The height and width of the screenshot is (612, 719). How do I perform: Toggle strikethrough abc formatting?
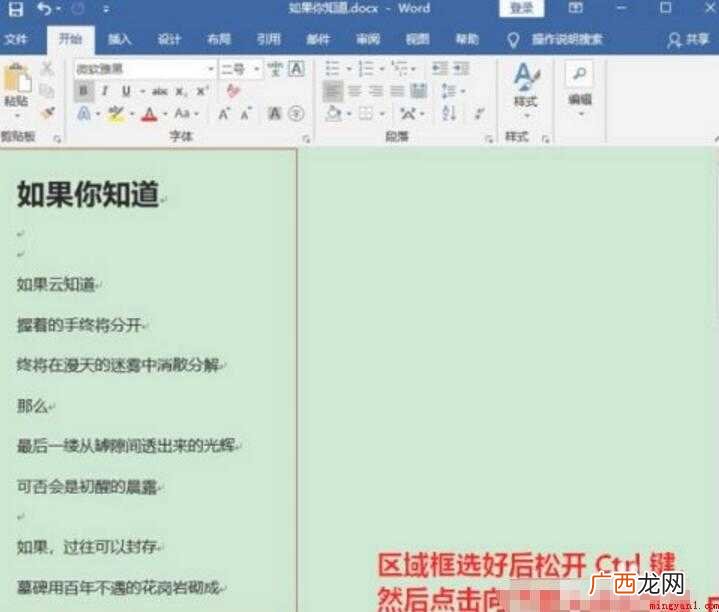159,92
